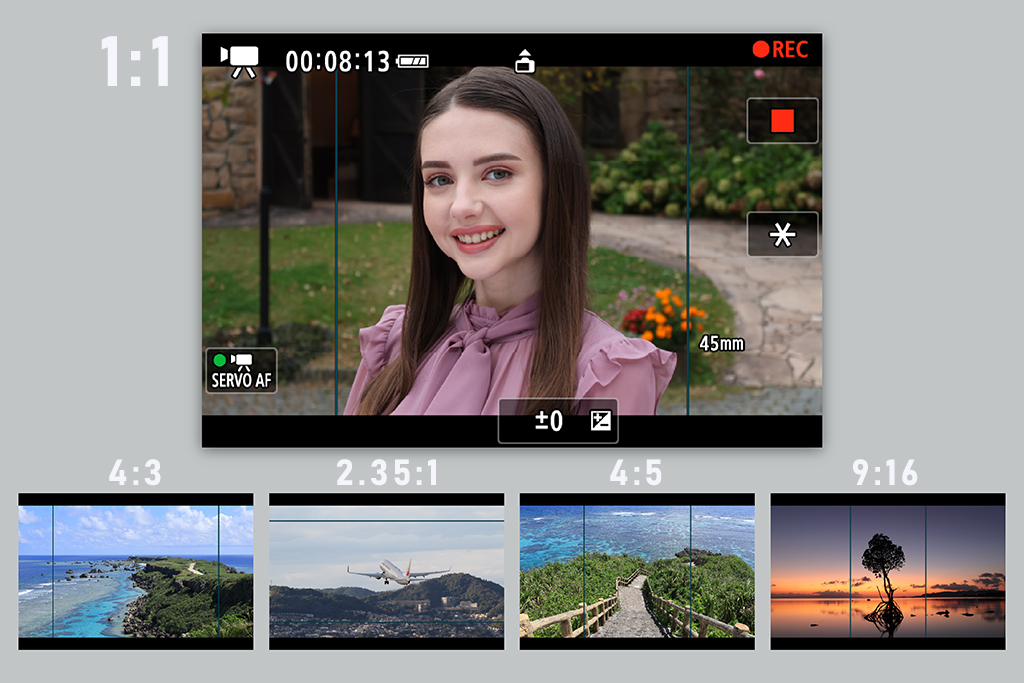
Task: Open the coastal island thumbnail
Action: (136, 571)
